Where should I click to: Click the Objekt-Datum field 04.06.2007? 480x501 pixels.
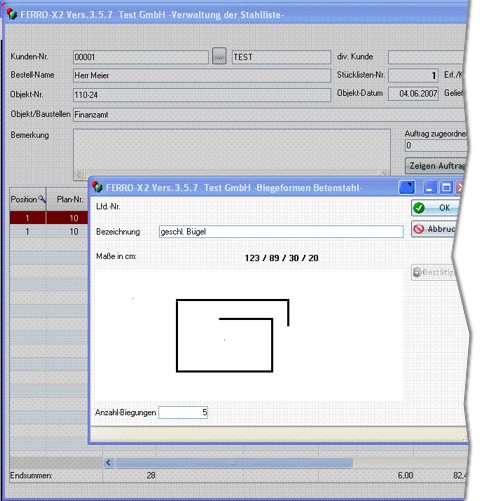413,94
